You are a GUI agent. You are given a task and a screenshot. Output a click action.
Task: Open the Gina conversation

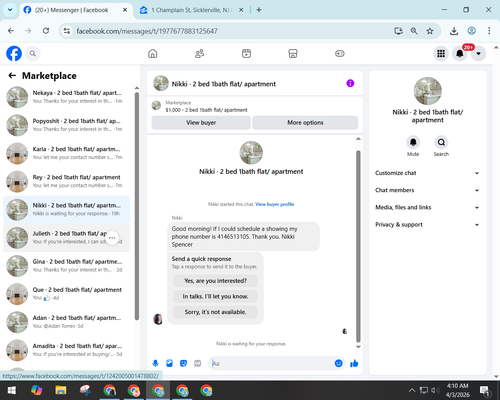tap(67, 266)
